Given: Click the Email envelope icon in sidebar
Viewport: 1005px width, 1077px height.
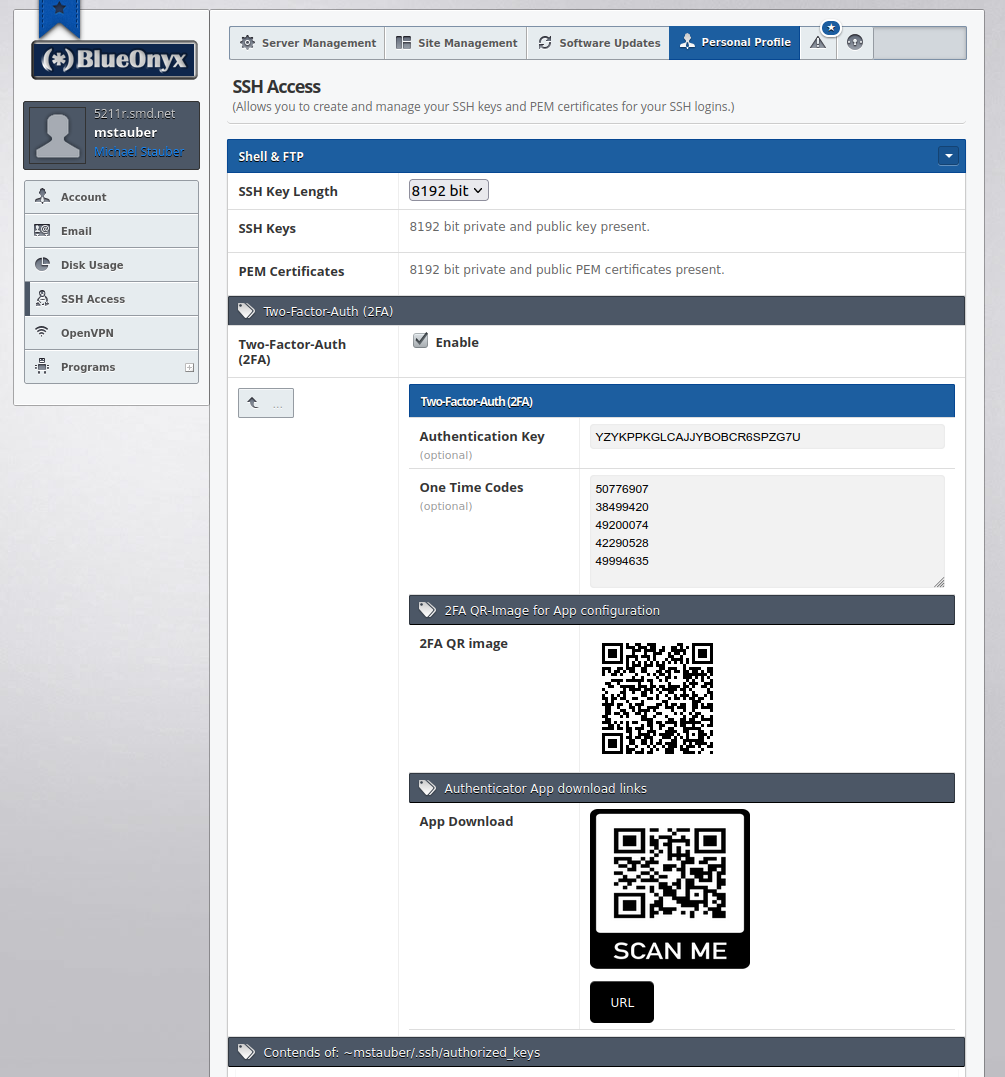Looking at the screenshot, I should 43,231.
